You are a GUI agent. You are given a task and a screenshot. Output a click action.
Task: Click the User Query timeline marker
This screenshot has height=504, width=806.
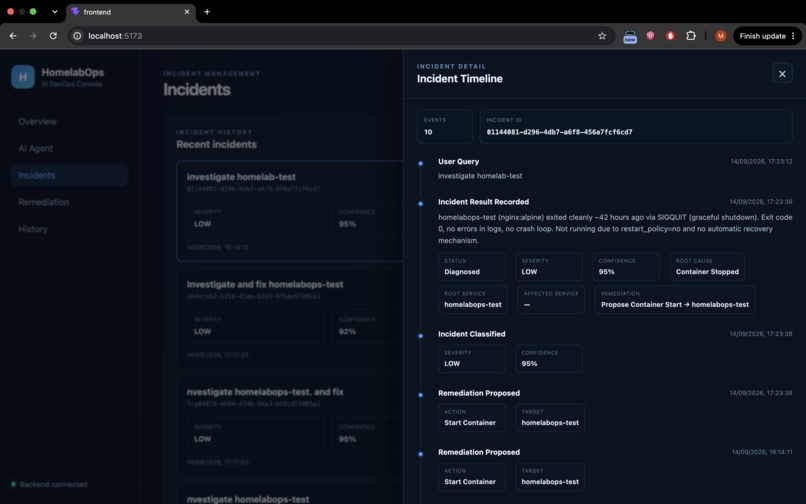point(420,164)
